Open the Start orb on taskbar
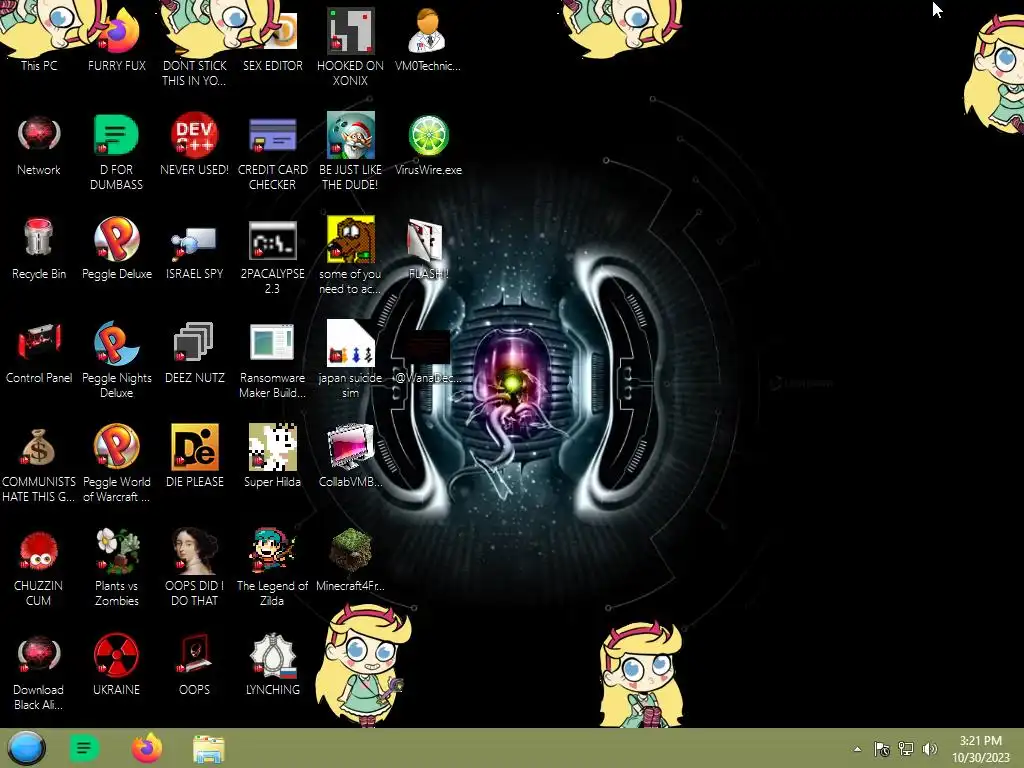The image size is (1024, 768). (27, 748)
